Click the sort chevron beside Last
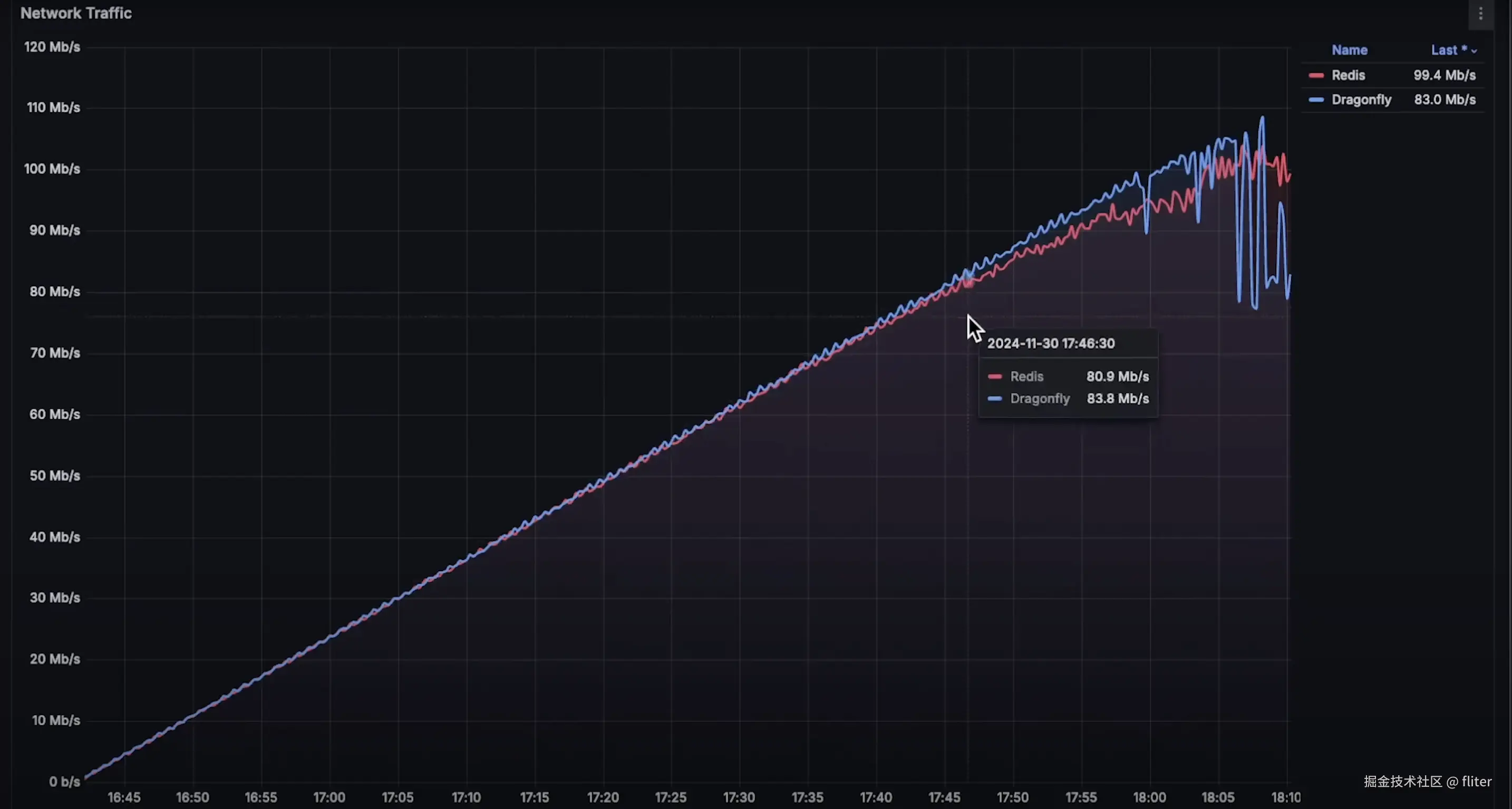 click(x=1474, y=52)
